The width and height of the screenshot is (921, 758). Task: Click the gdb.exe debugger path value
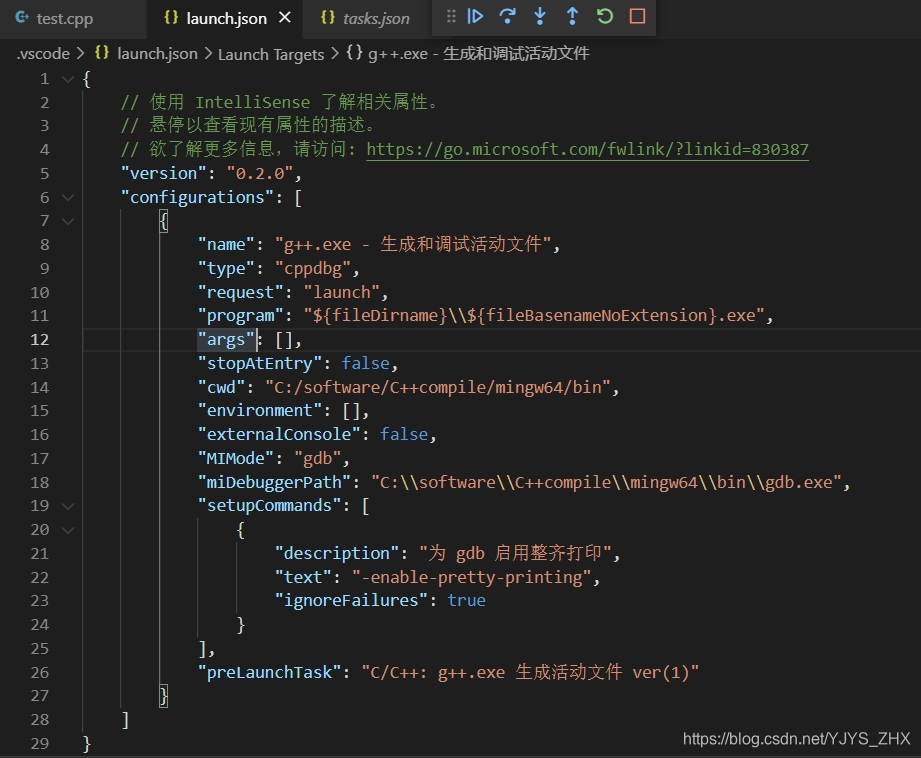pyautogui.click(x=607, y=482)
